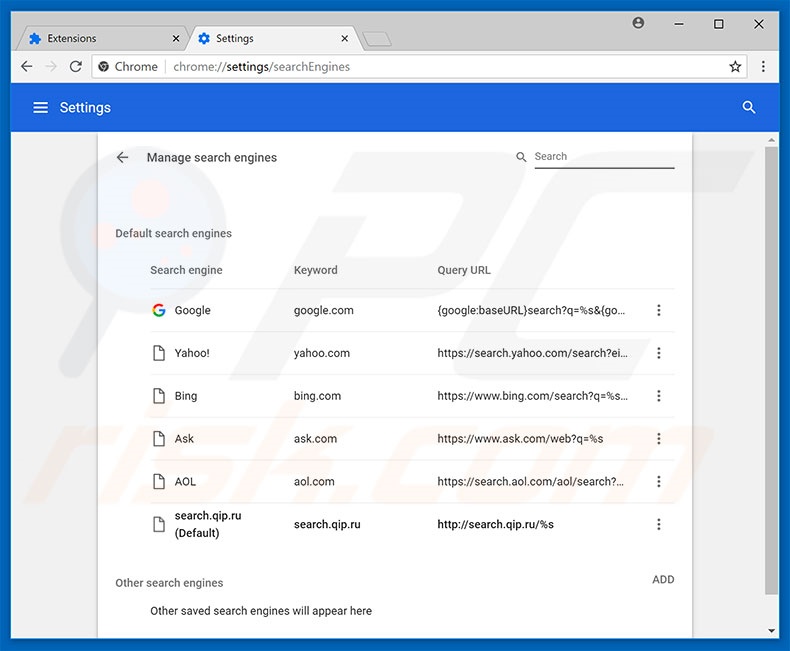Close the Extensions tab
Image resolution: width=790 pixels, height=651 pixels.
(x=176, y=38)
